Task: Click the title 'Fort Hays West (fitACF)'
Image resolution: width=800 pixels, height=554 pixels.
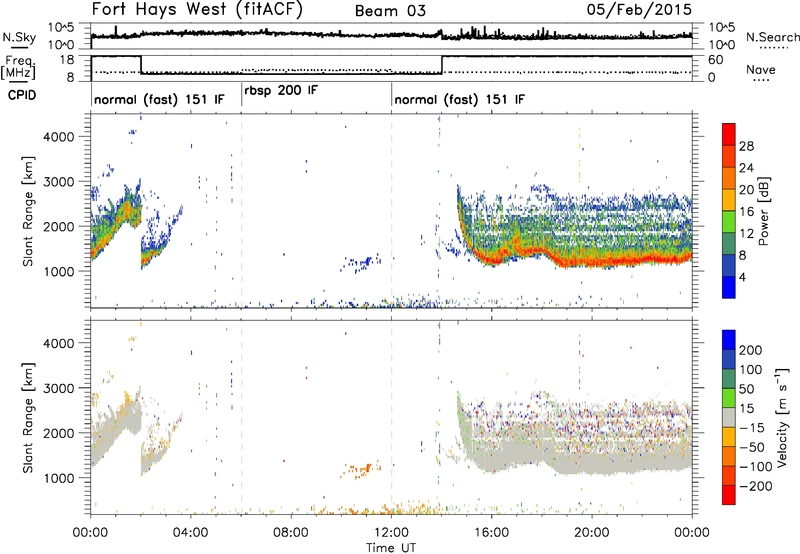Action: coord(197,9)
